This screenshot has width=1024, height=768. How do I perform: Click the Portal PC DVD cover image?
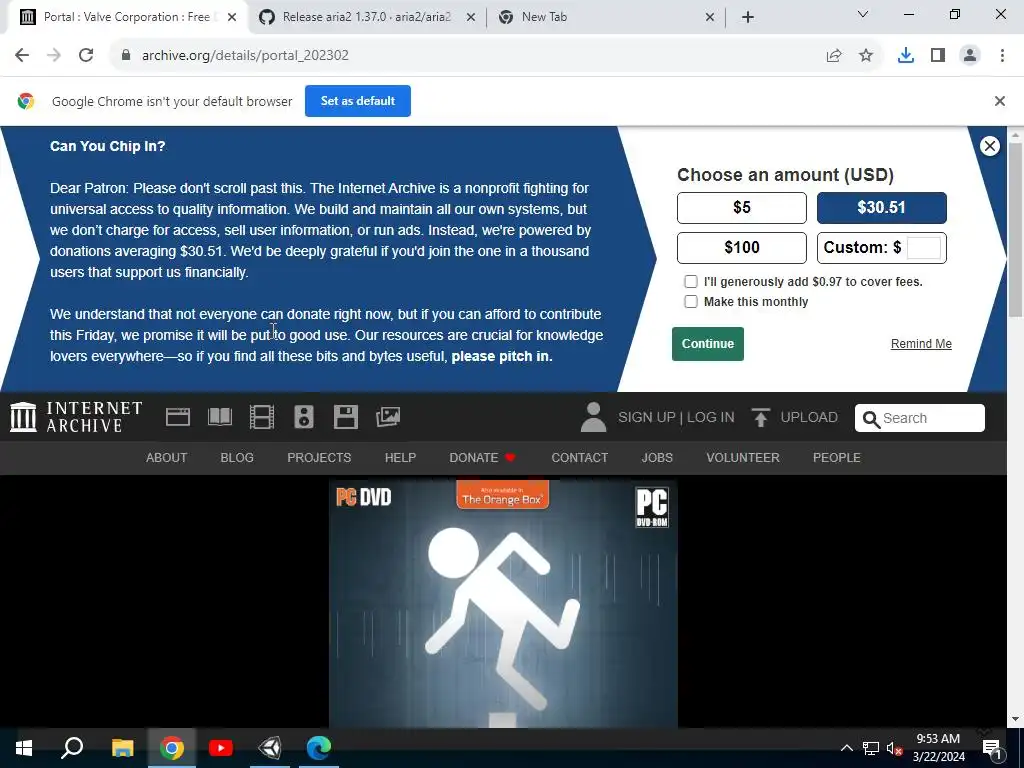coord(503,604)
